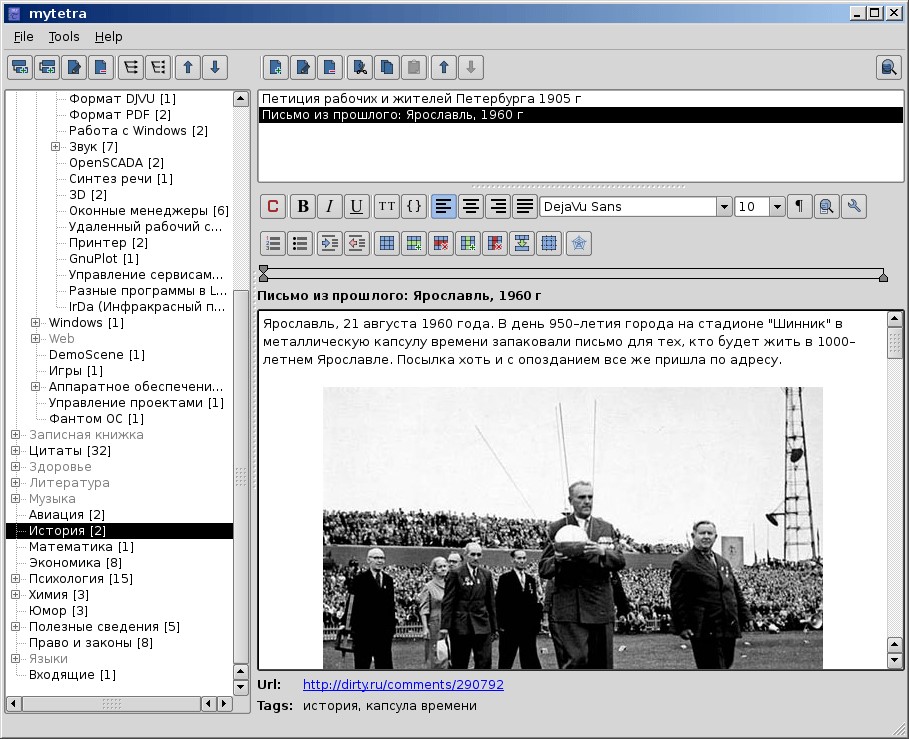Cut the selected note with scissors icon

360,68
